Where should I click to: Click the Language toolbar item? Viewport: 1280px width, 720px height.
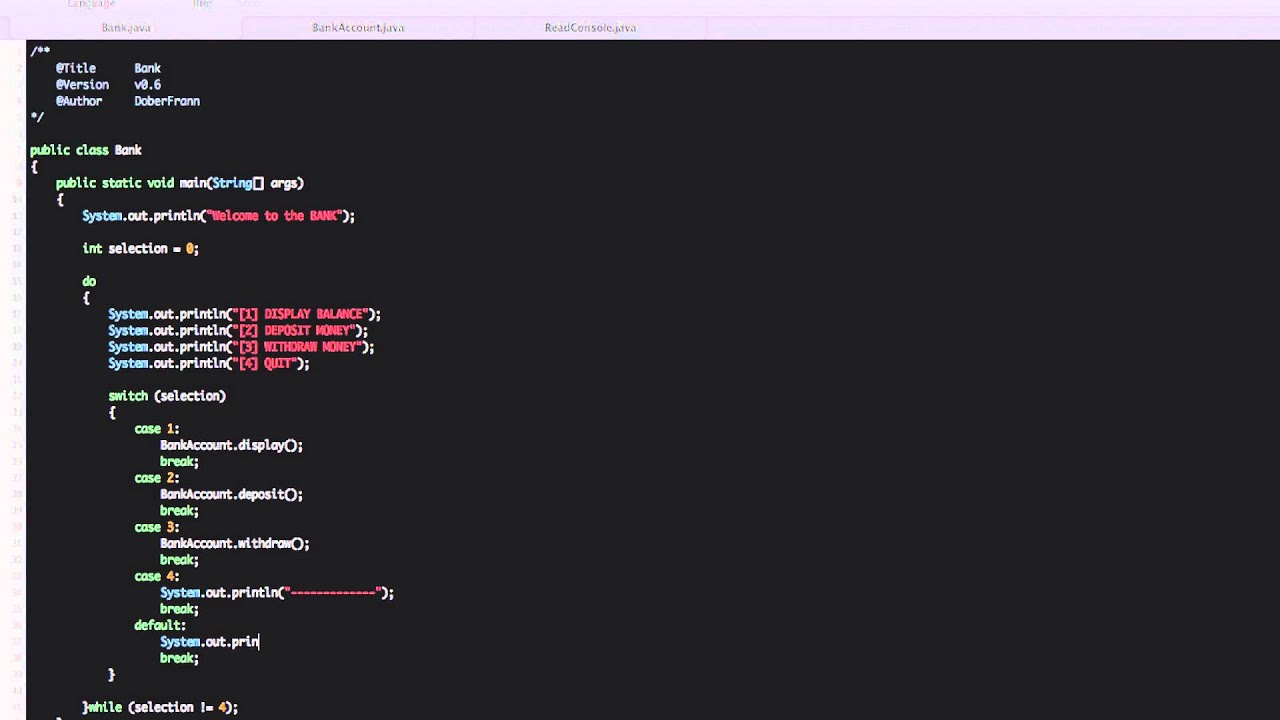coord(91,4)
